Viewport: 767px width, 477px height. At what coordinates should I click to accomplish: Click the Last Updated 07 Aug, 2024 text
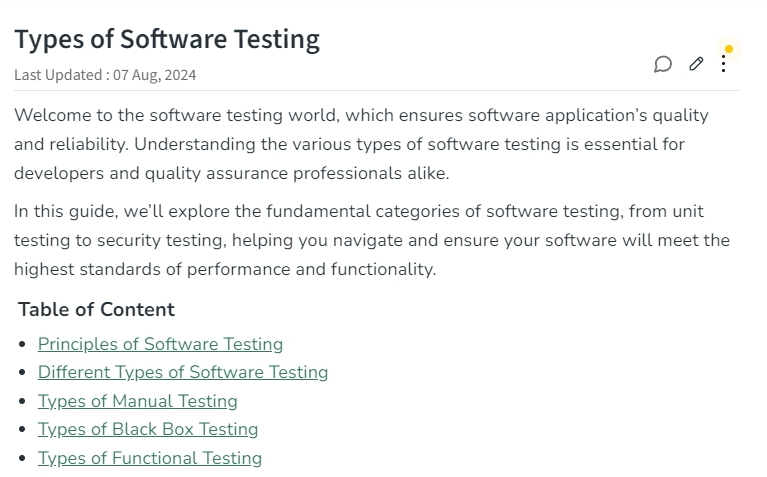pos(105,75)
